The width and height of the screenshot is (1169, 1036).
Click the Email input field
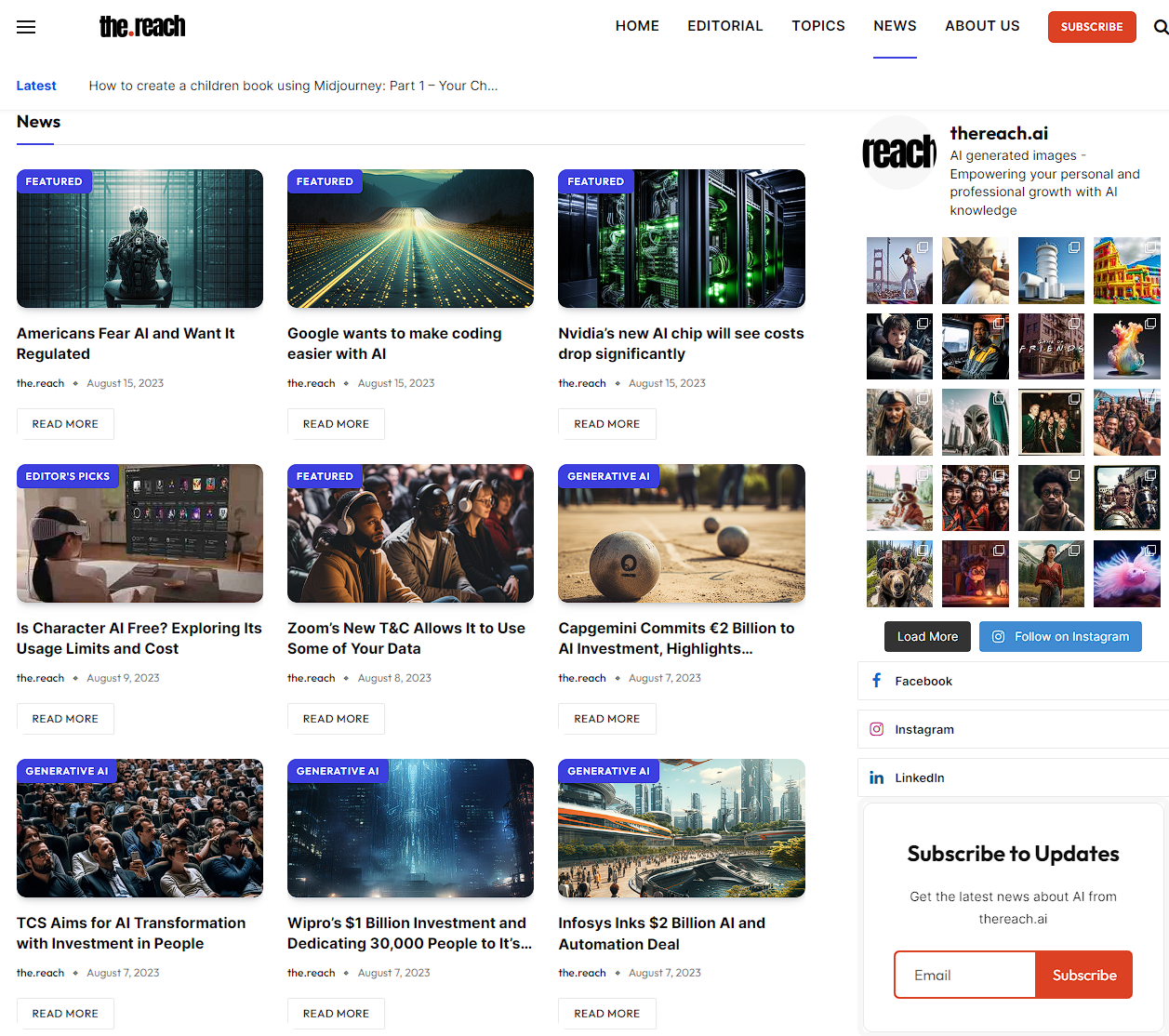coord(964,975)
